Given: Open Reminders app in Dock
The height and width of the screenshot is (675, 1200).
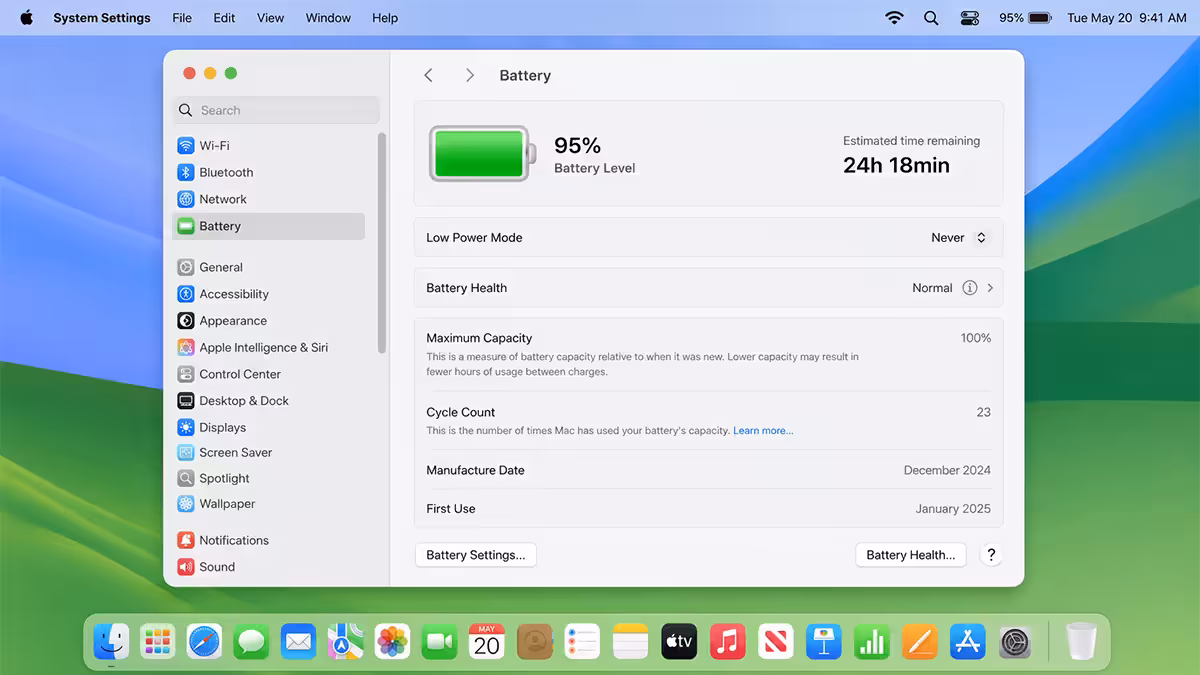Looking at the screenshot, I should [582, 641].
